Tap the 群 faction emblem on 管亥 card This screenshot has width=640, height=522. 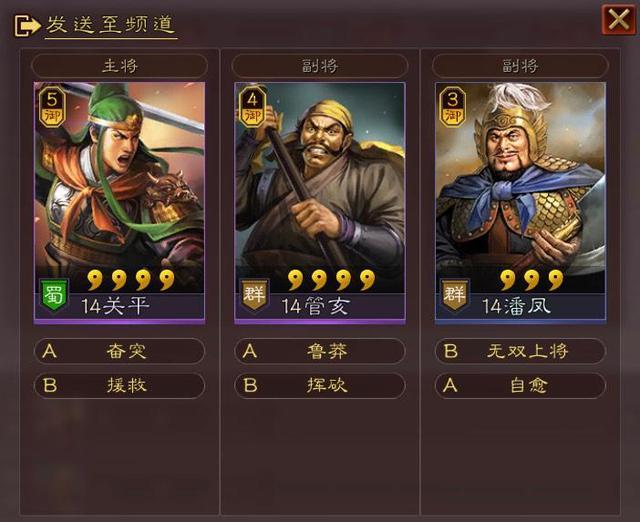pyautogui.click(x=254, y=295)
